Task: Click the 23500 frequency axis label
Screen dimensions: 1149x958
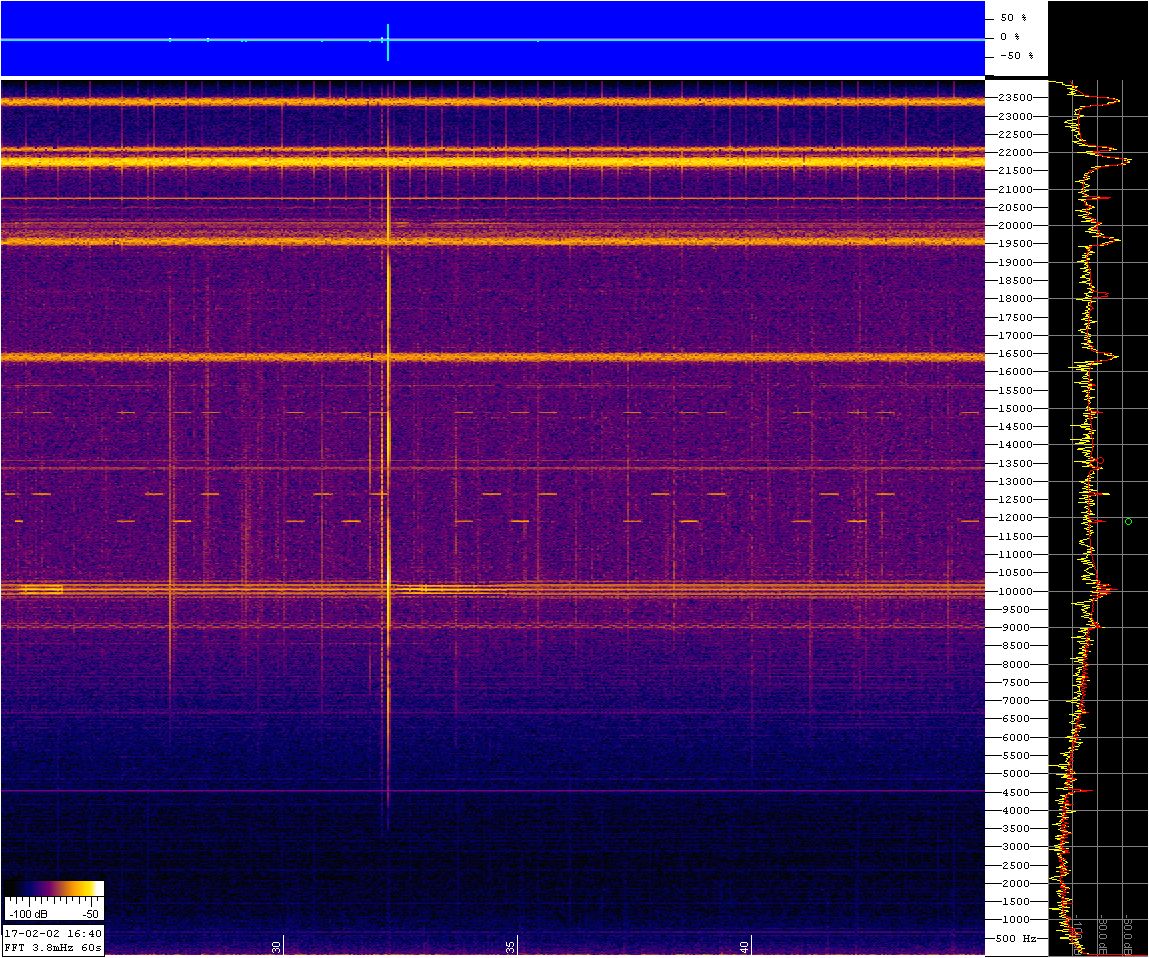Action: click(x=1016, y=97)
